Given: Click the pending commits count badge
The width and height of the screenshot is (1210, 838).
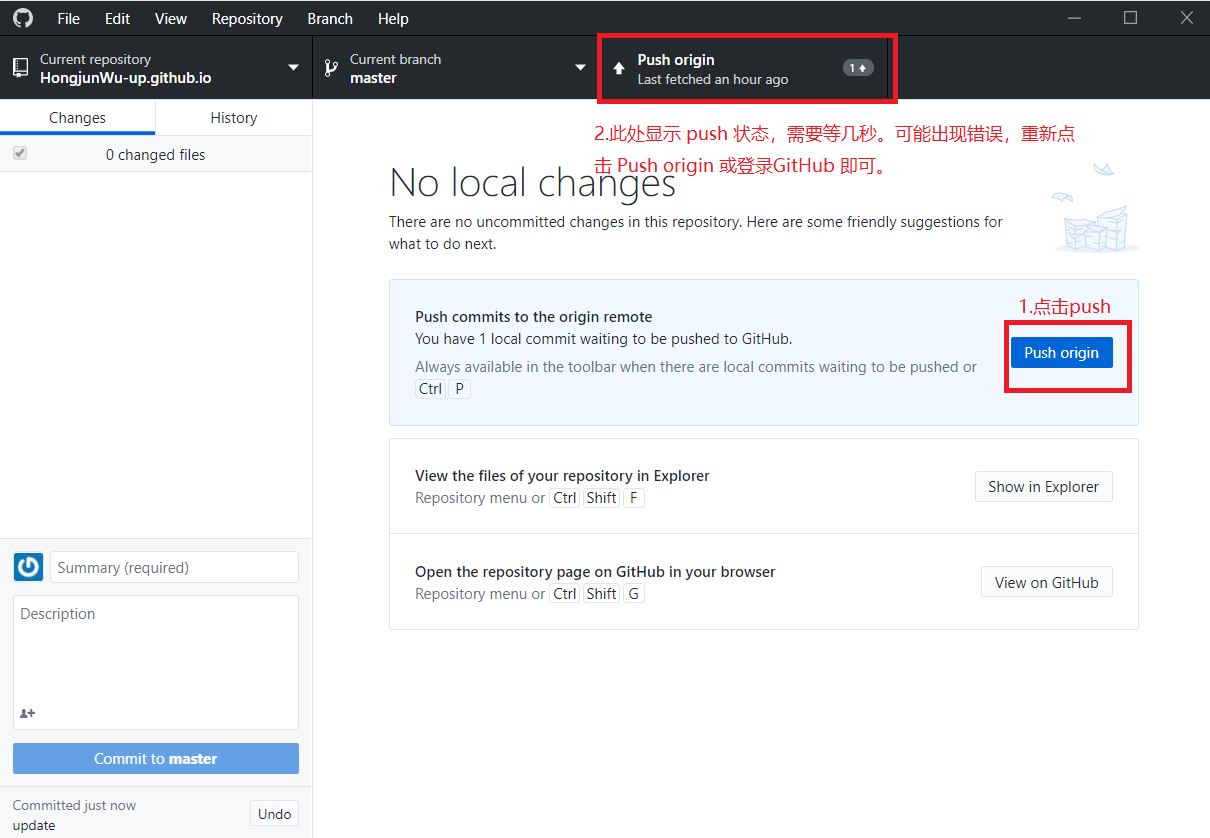Looking at the screenshot, I should [x=858, y=68].
